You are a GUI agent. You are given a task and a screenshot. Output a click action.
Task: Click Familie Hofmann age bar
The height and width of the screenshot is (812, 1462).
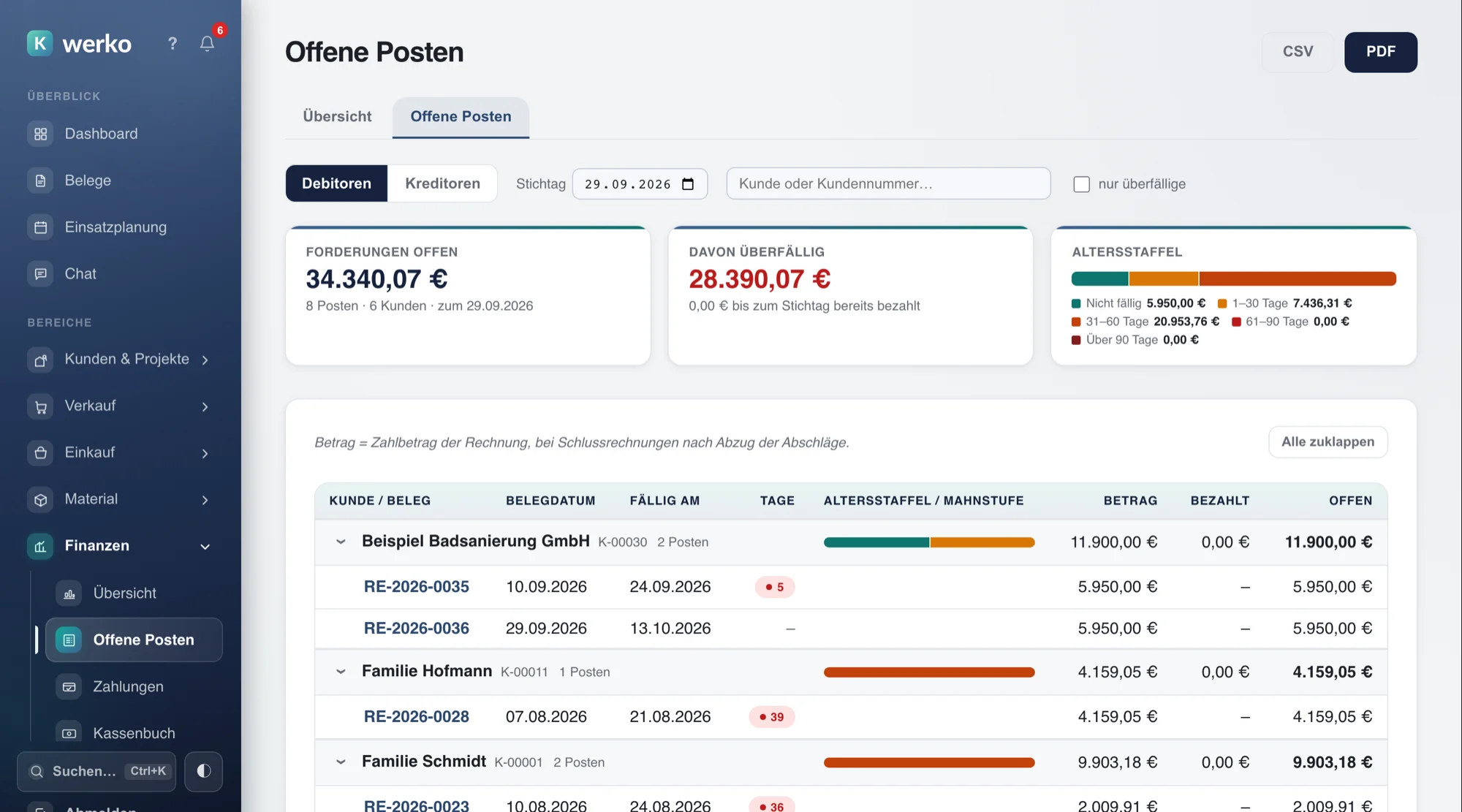(929, 672)
